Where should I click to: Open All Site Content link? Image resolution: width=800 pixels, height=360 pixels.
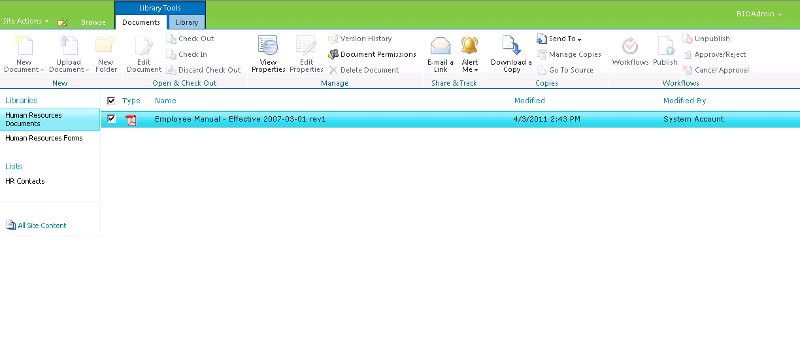click(42, 225)
